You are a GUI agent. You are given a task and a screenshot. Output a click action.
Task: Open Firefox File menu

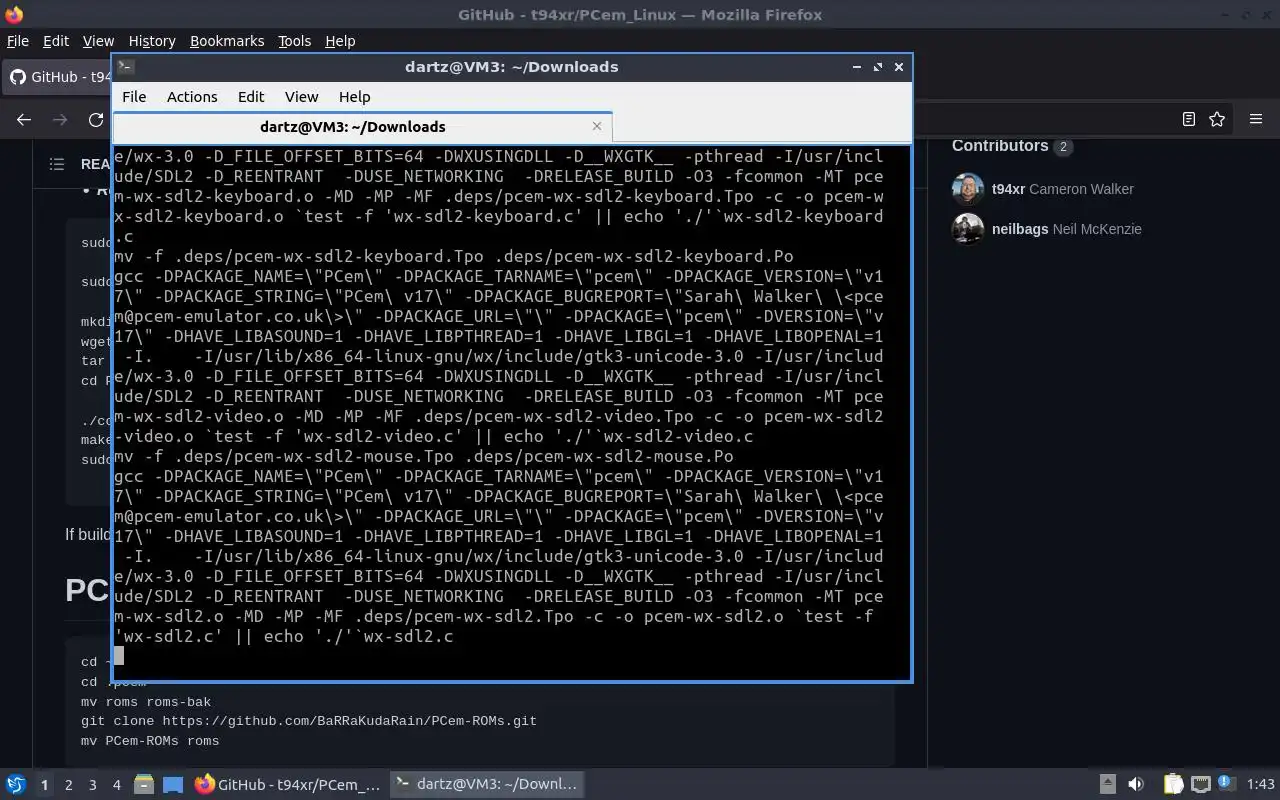[x=18, y=41]
